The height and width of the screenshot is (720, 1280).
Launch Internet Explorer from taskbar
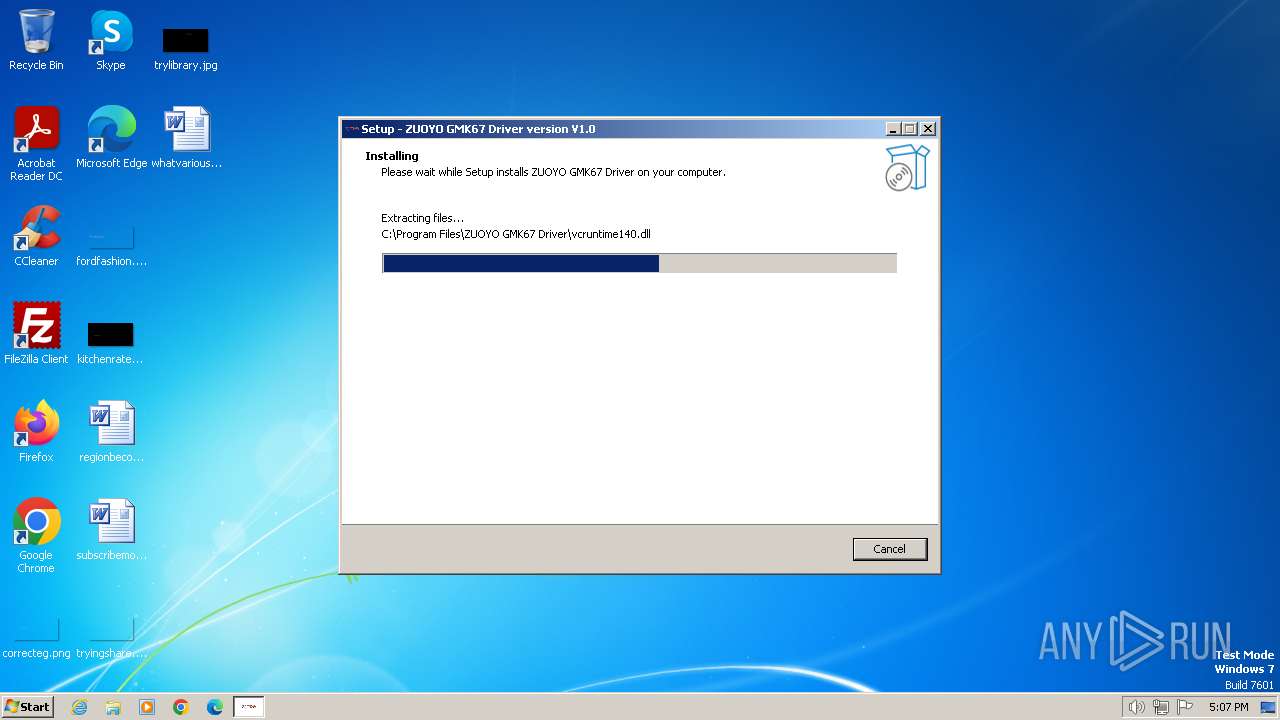pos(80,707)
